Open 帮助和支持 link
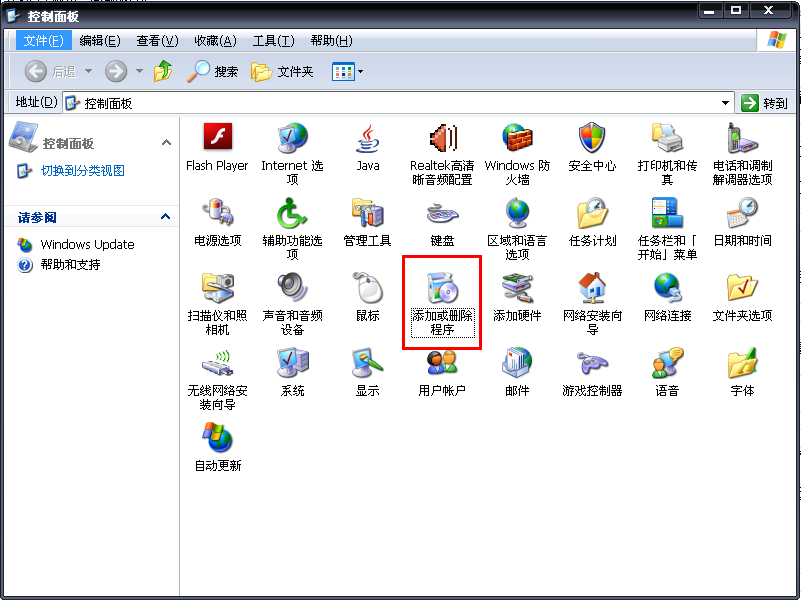Image resolution: width=801 pixels, height=600 pixels. (x=70, y=265)
